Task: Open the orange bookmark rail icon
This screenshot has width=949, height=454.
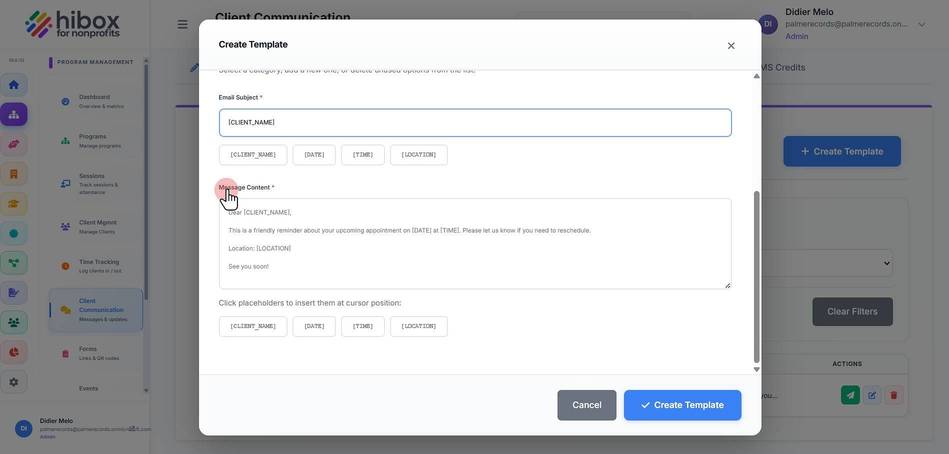Action: (13, 174)
